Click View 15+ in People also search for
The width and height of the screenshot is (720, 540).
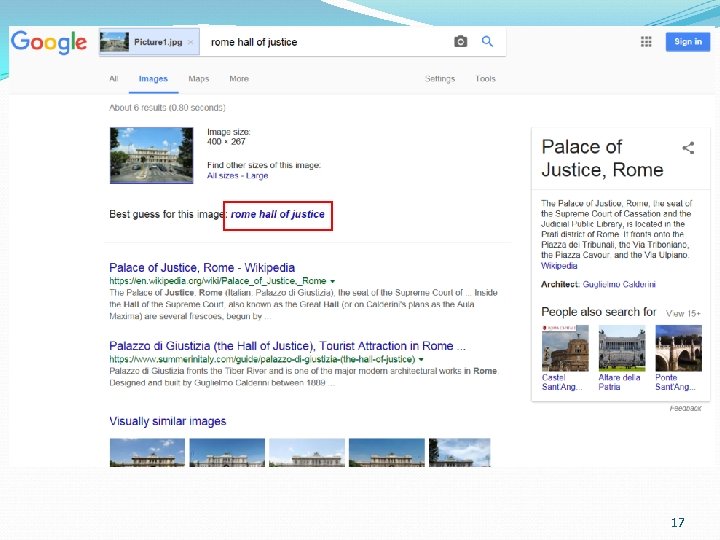pos(683,314)
